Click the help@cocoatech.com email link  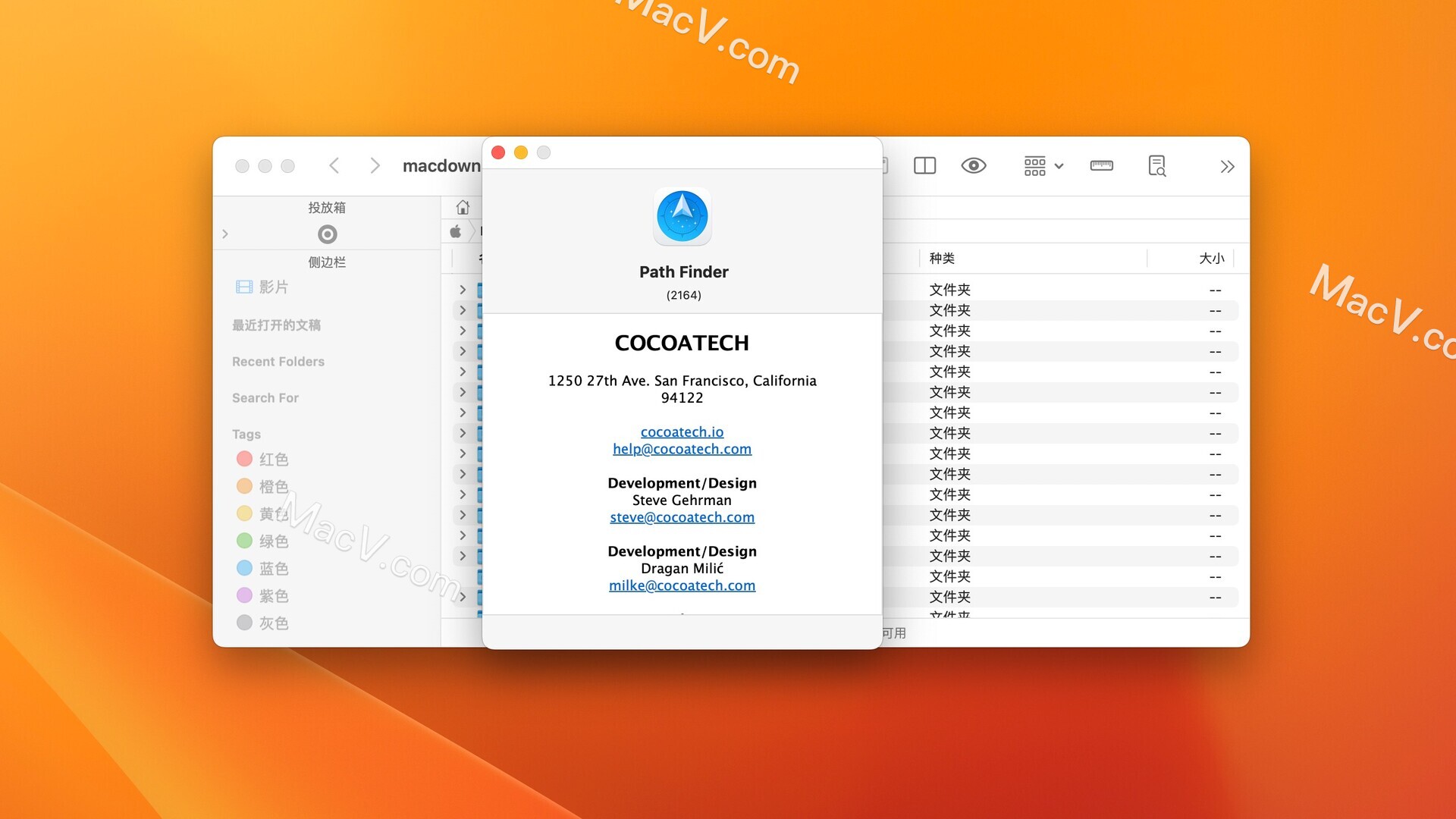[682, 449]
